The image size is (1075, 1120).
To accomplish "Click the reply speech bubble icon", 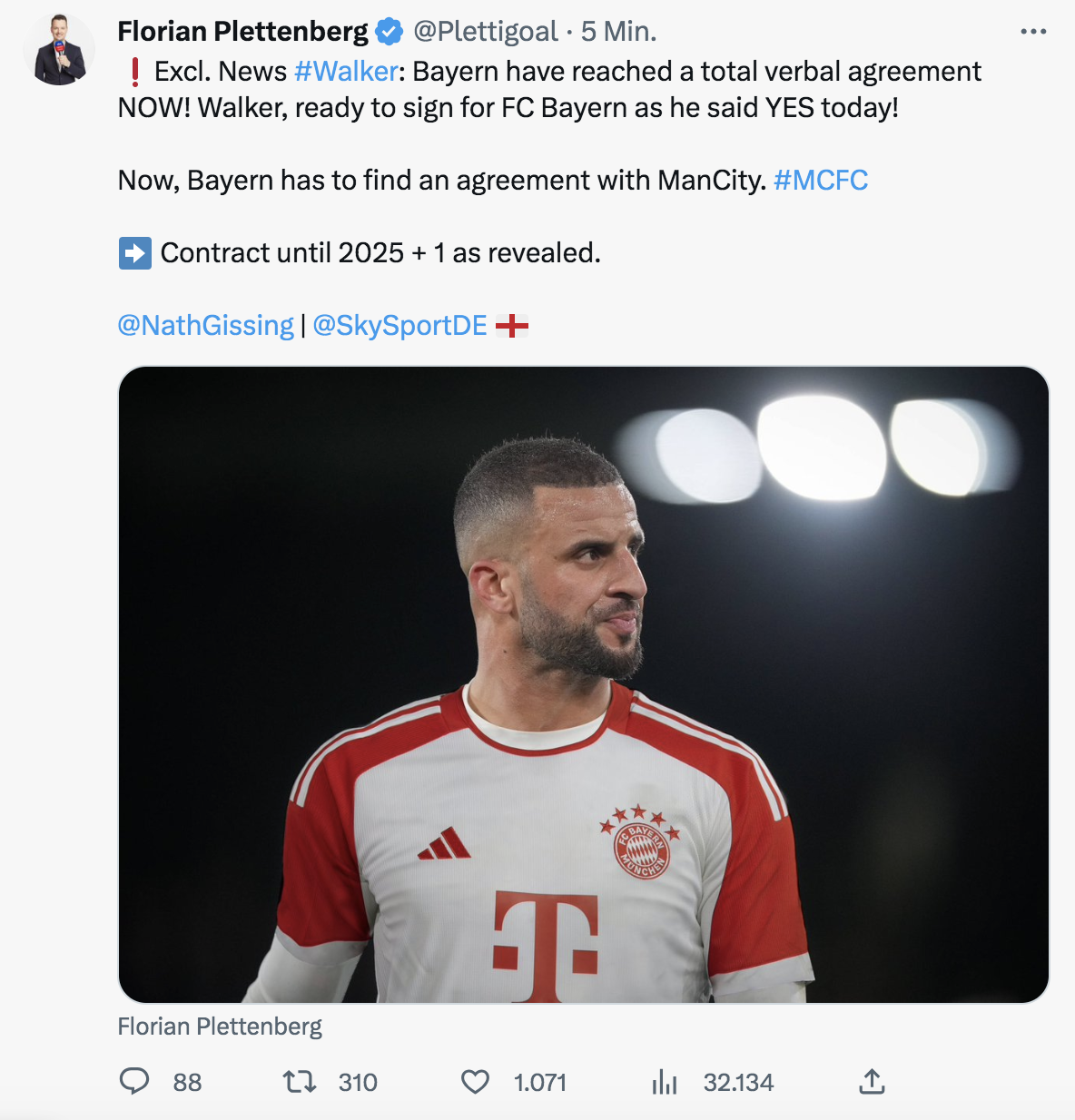I will pos(134,1081).
